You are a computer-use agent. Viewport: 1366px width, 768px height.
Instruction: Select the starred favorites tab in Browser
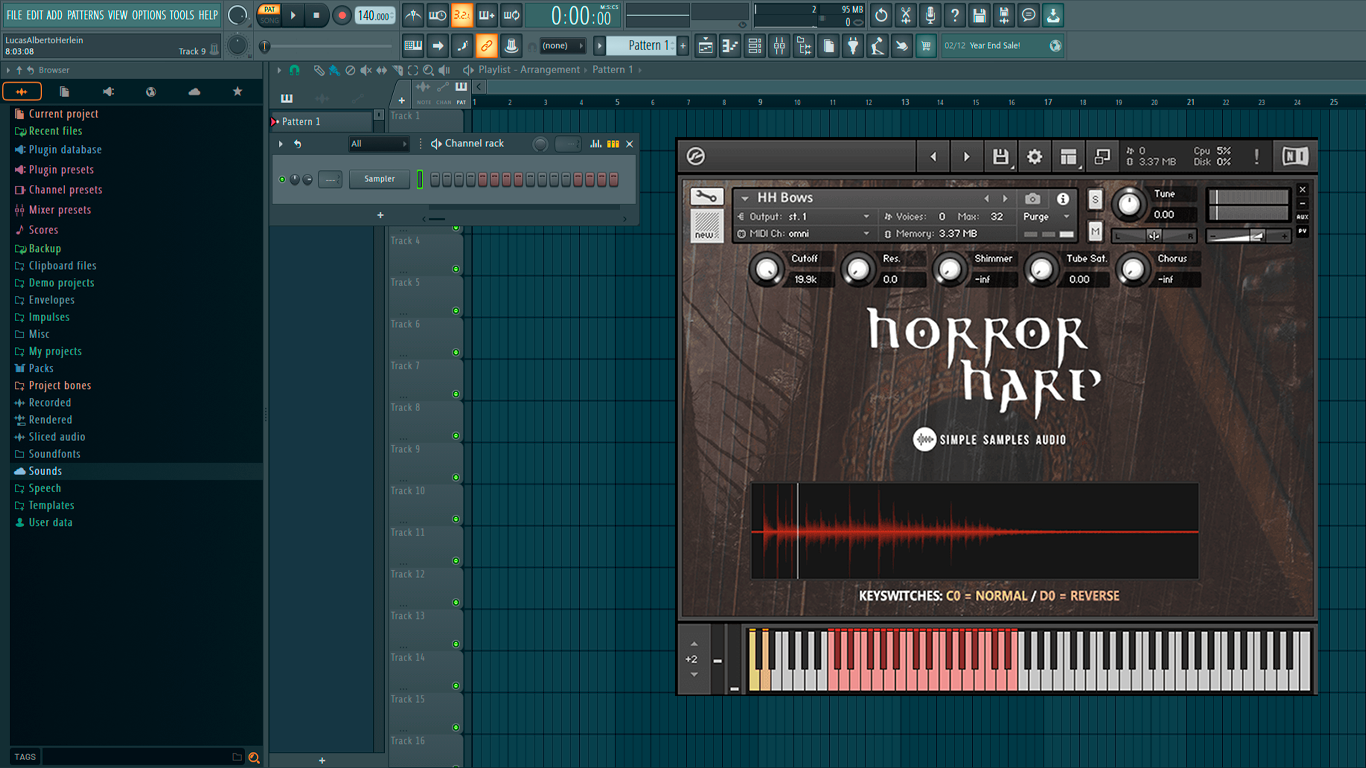[x=237, y=92]
